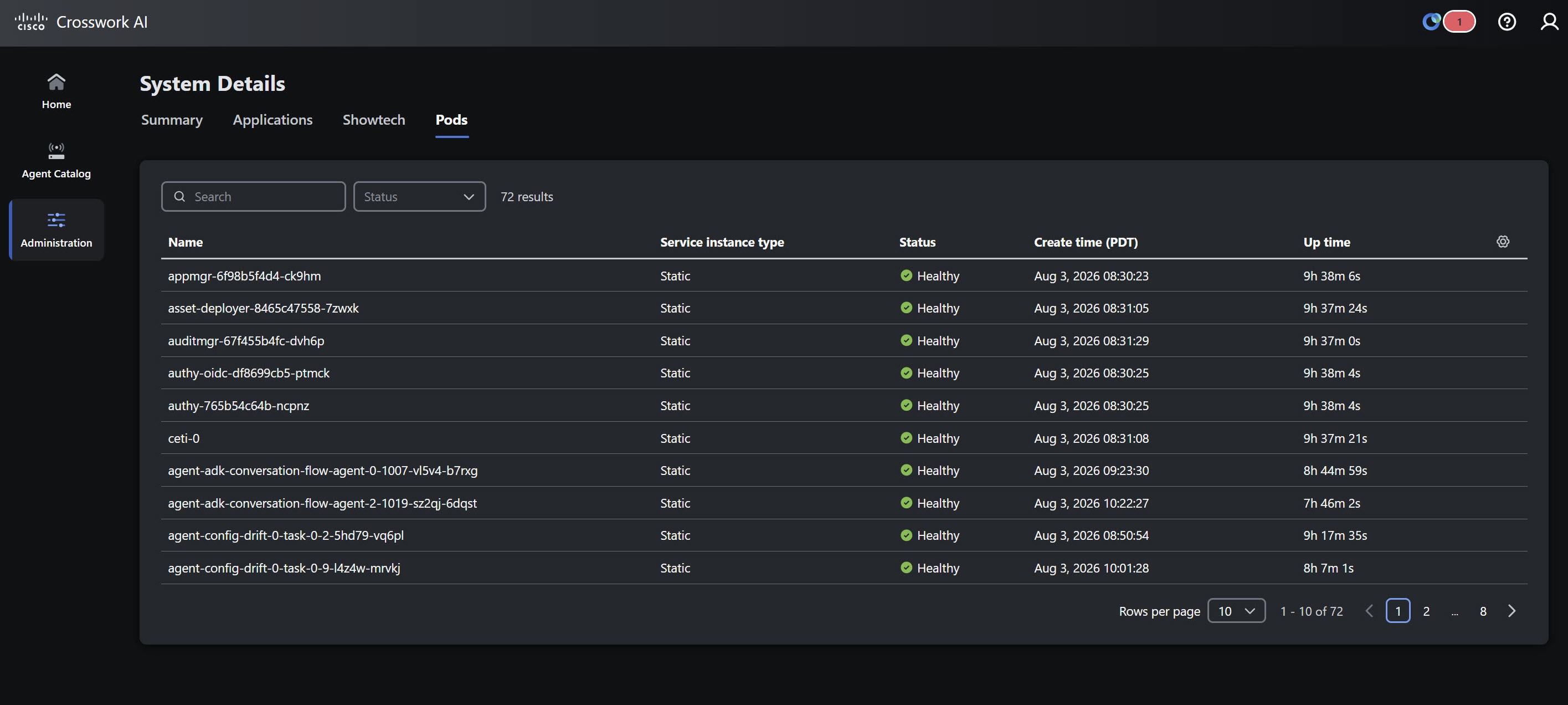Click the pagination ellipsis
Viewport: 1568px width, 705px height.
click(1454, 612)
